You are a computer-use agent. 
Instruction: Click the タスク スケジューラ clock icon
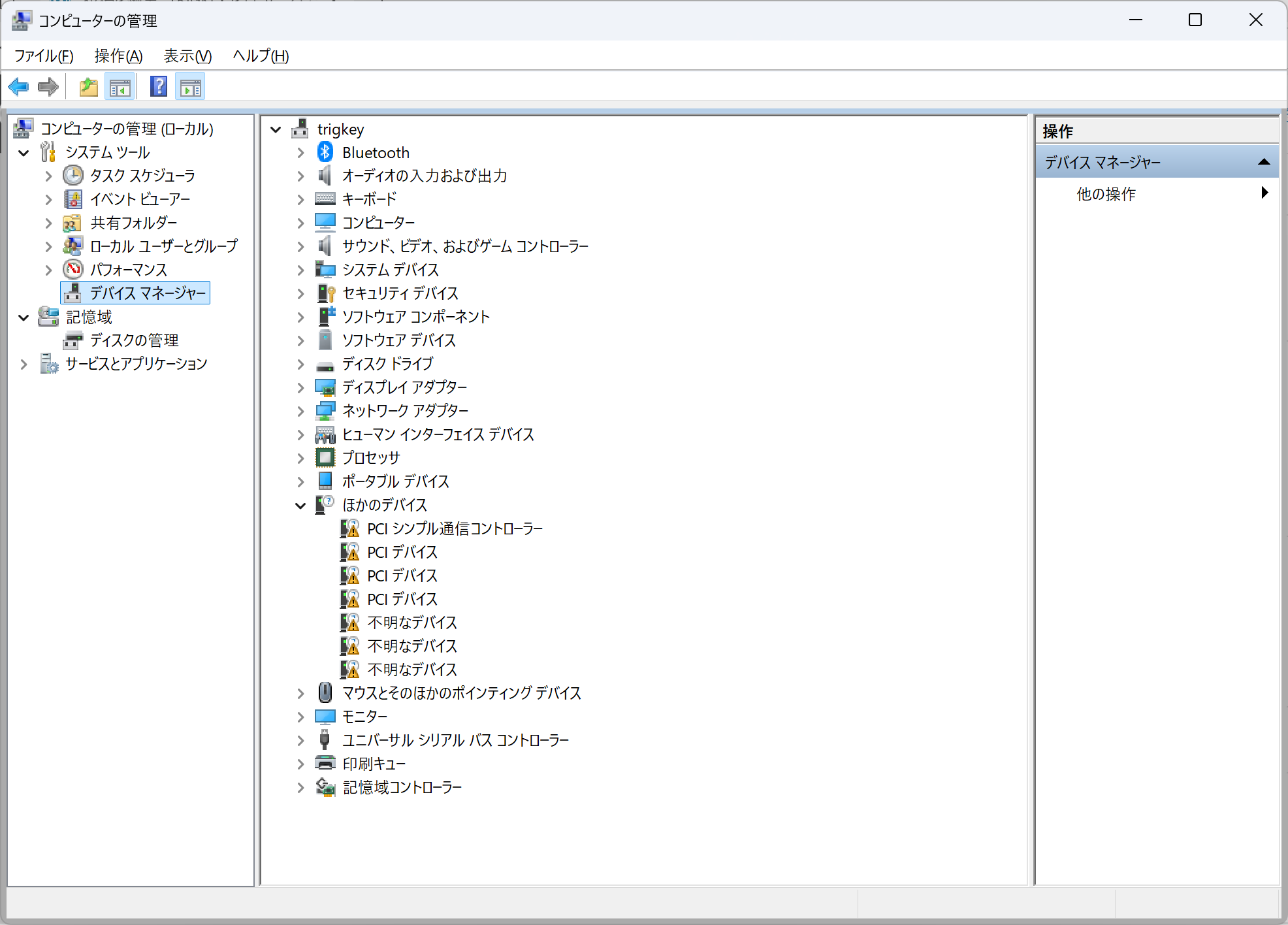click(73, 175)
